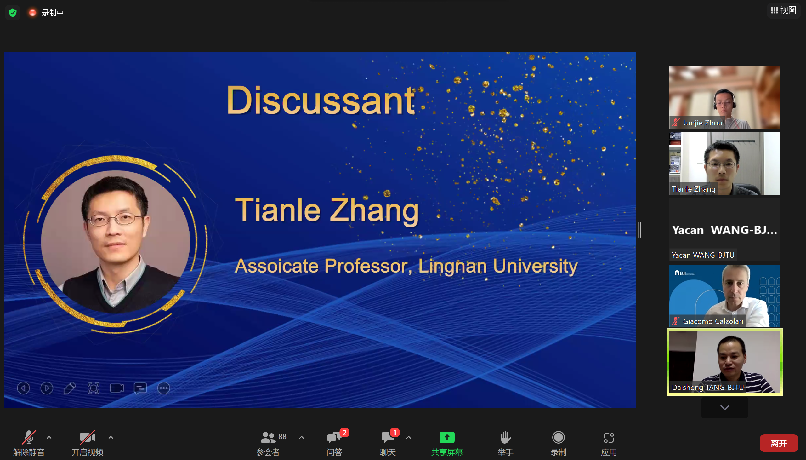Select the pen annotation tool on slide
806x460 pixels.
[70, 388]
